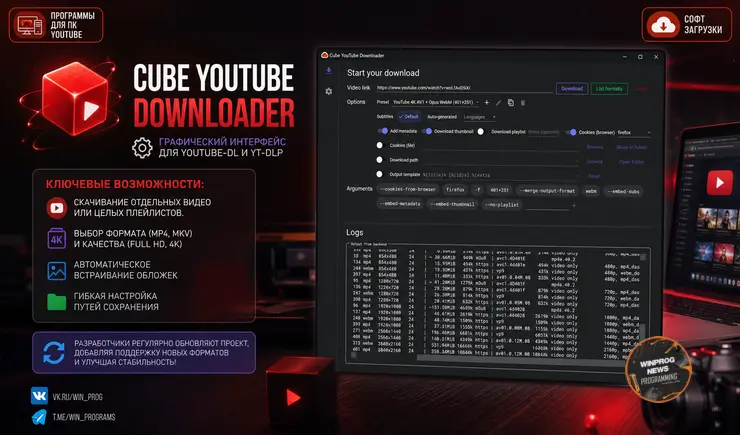Screen dimensions: 740x435
Task: Select the --embed-subs argument chip
Action: pyautogui.click(x=623, y=192)
